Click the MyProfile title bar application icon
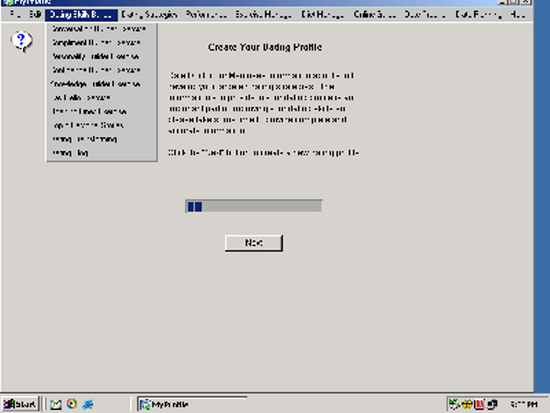This screenshot has height=413, width=550. (8, 2)
